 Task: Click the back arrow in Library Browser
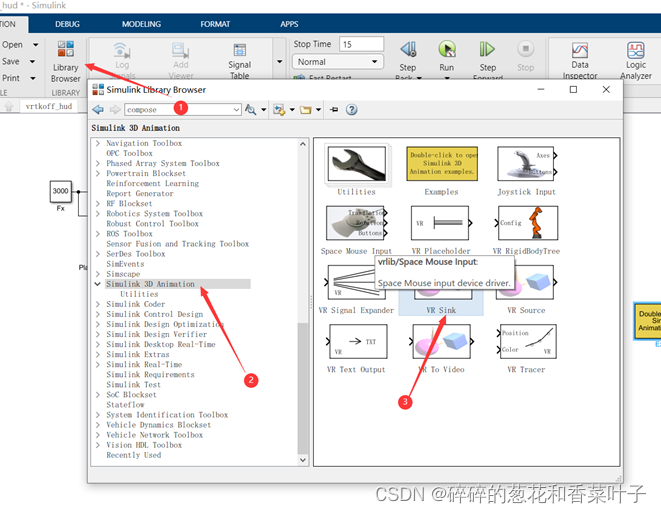click(x=98, y=110)
